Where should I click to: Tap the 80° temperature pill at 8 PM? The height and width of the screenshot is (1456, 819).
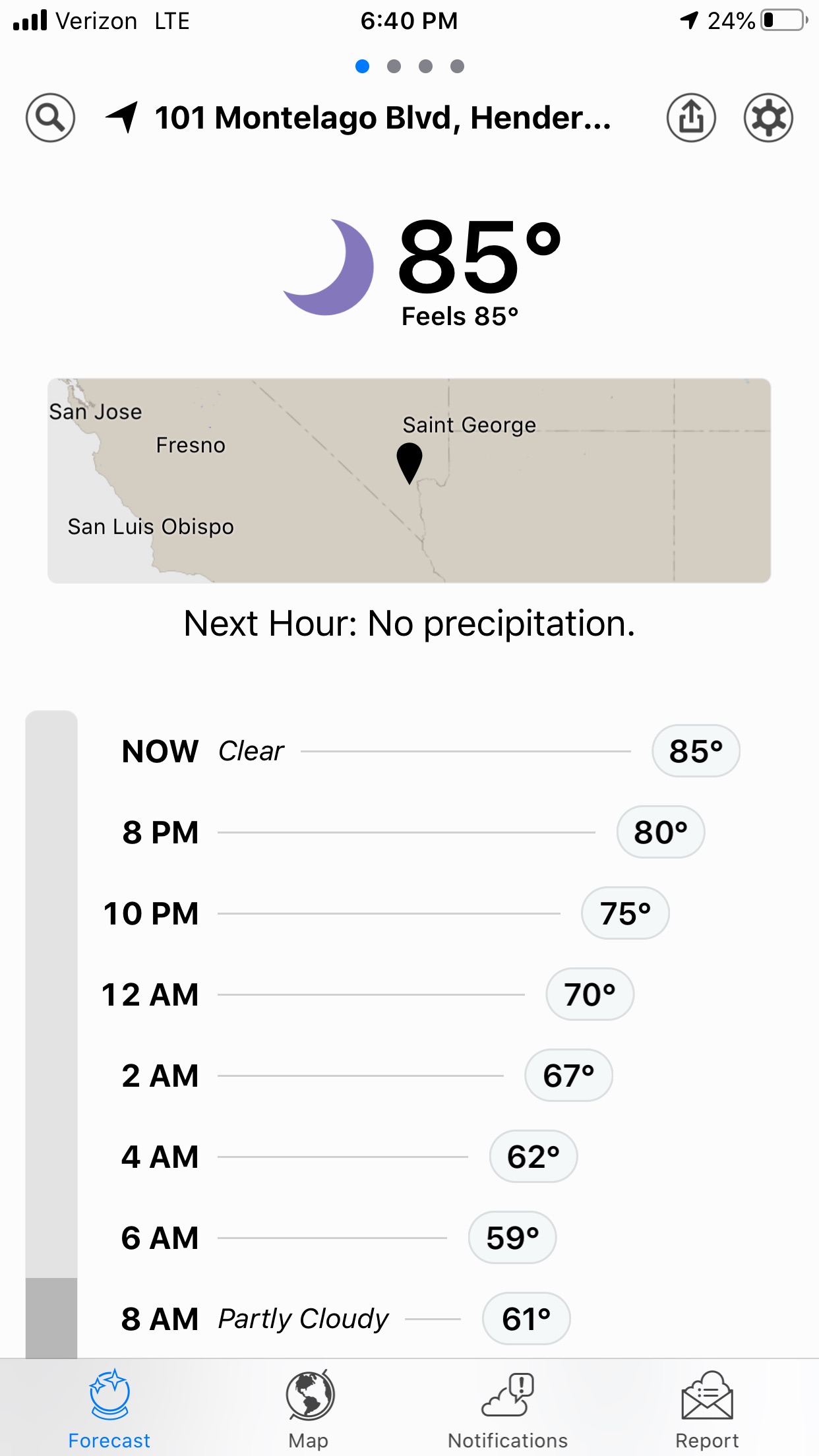[x=661, y=832]
